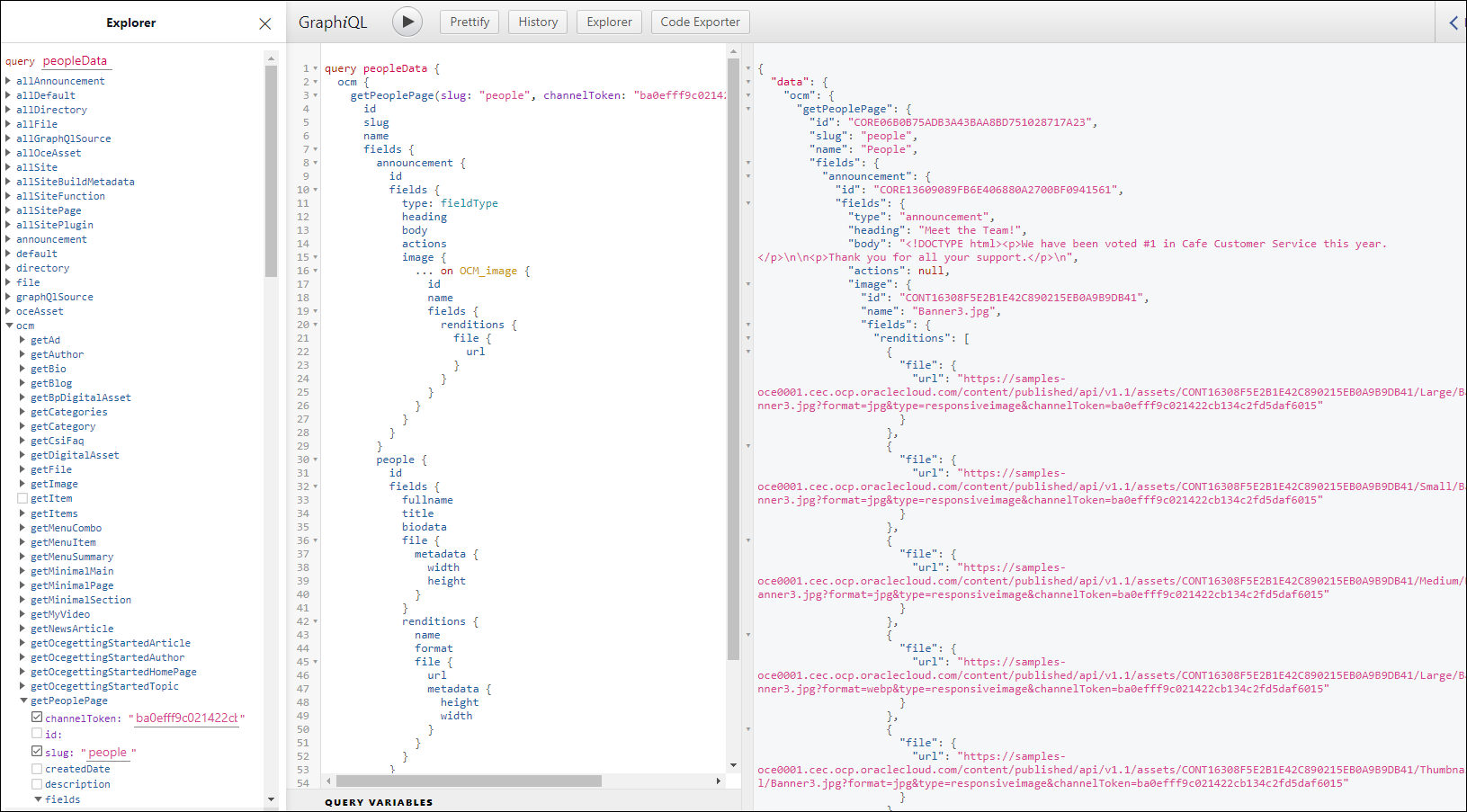Disable the slug checkbox under getPeoplePage
The image size is (1467, 812).
click(x=37, y=752)
